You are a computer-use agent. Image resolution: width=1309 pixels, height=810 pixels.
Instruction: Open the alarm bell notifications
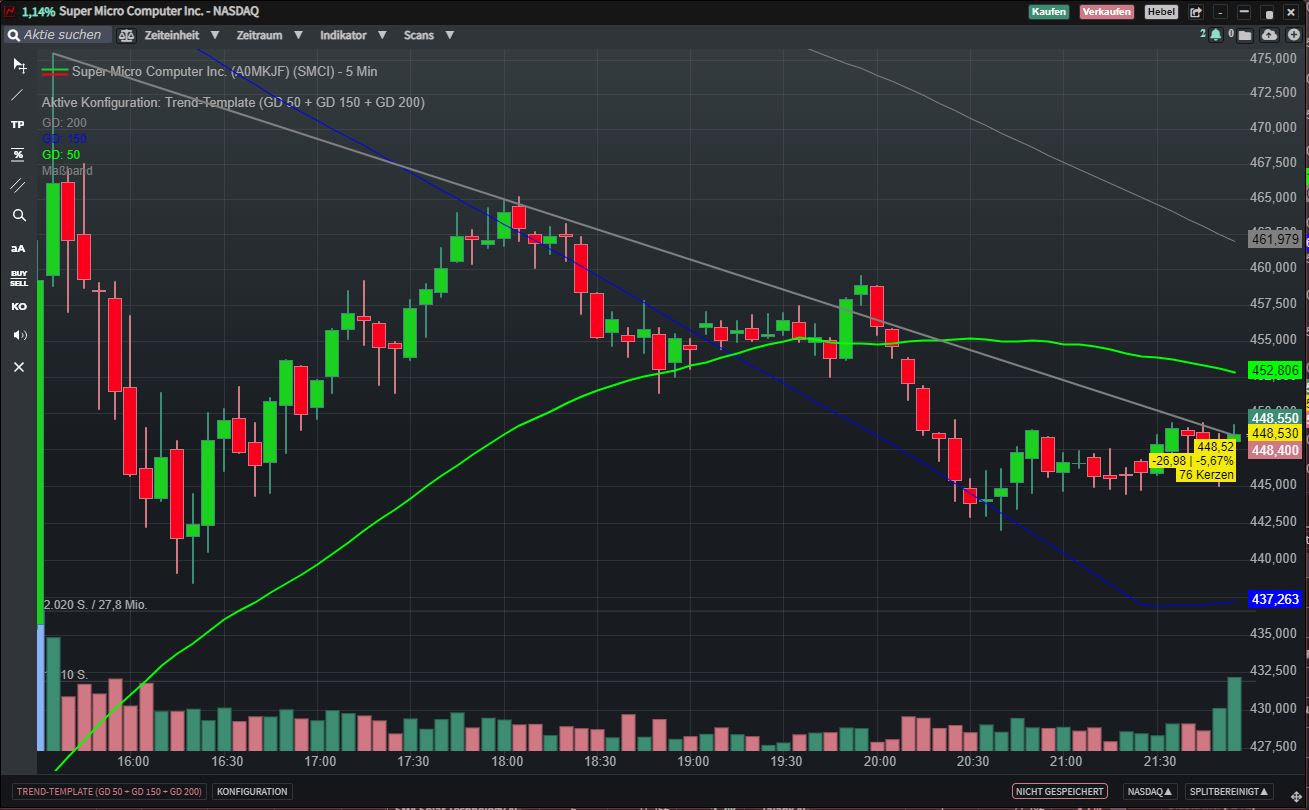click(1215, 34)
